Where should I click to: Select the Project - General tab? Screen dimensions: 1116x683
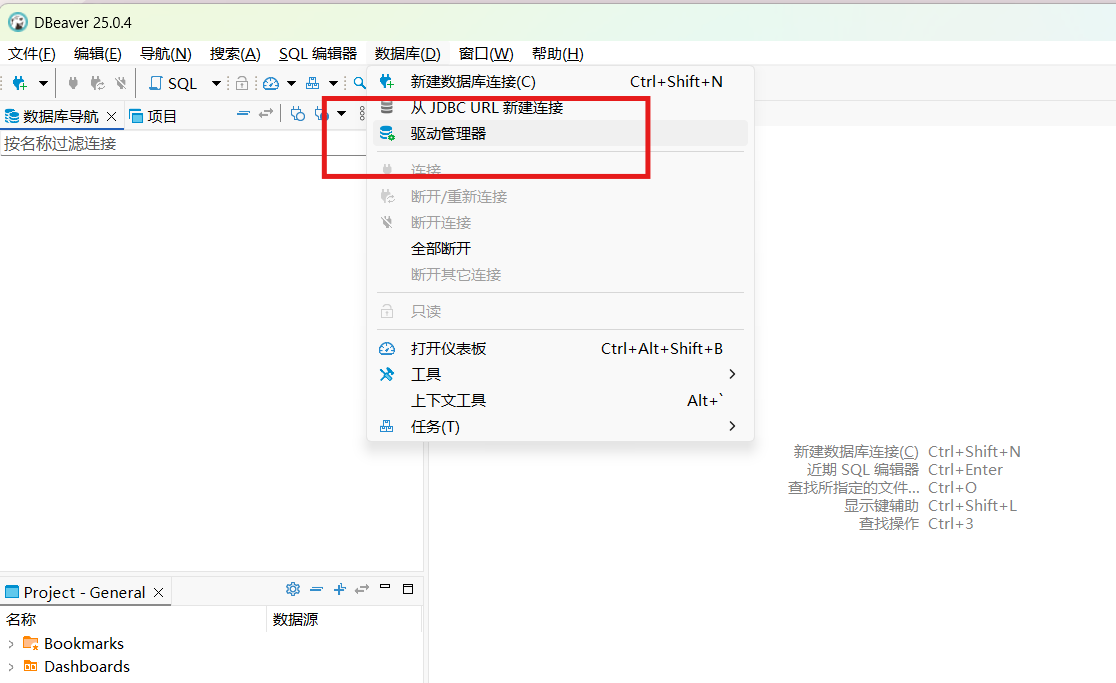(84, 593)
